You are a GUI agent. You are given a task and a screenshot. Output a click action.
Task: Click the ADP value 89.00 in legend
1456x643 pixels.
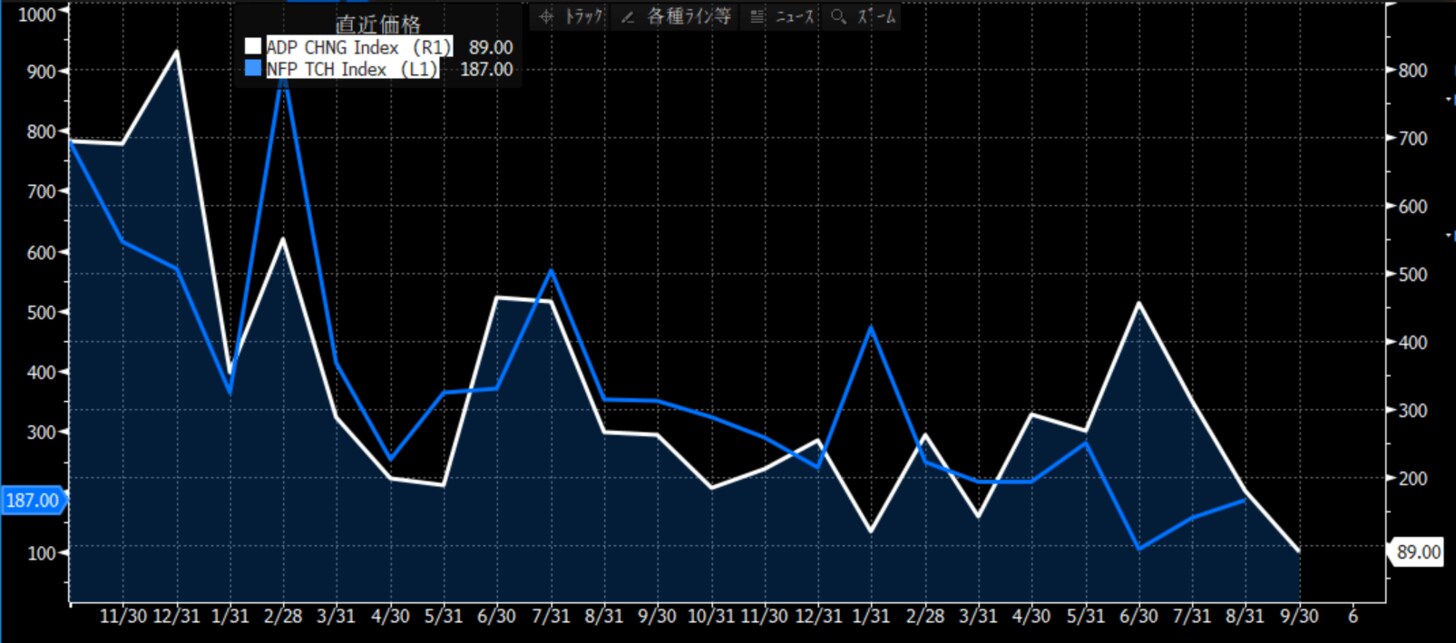tap(491, 47)
